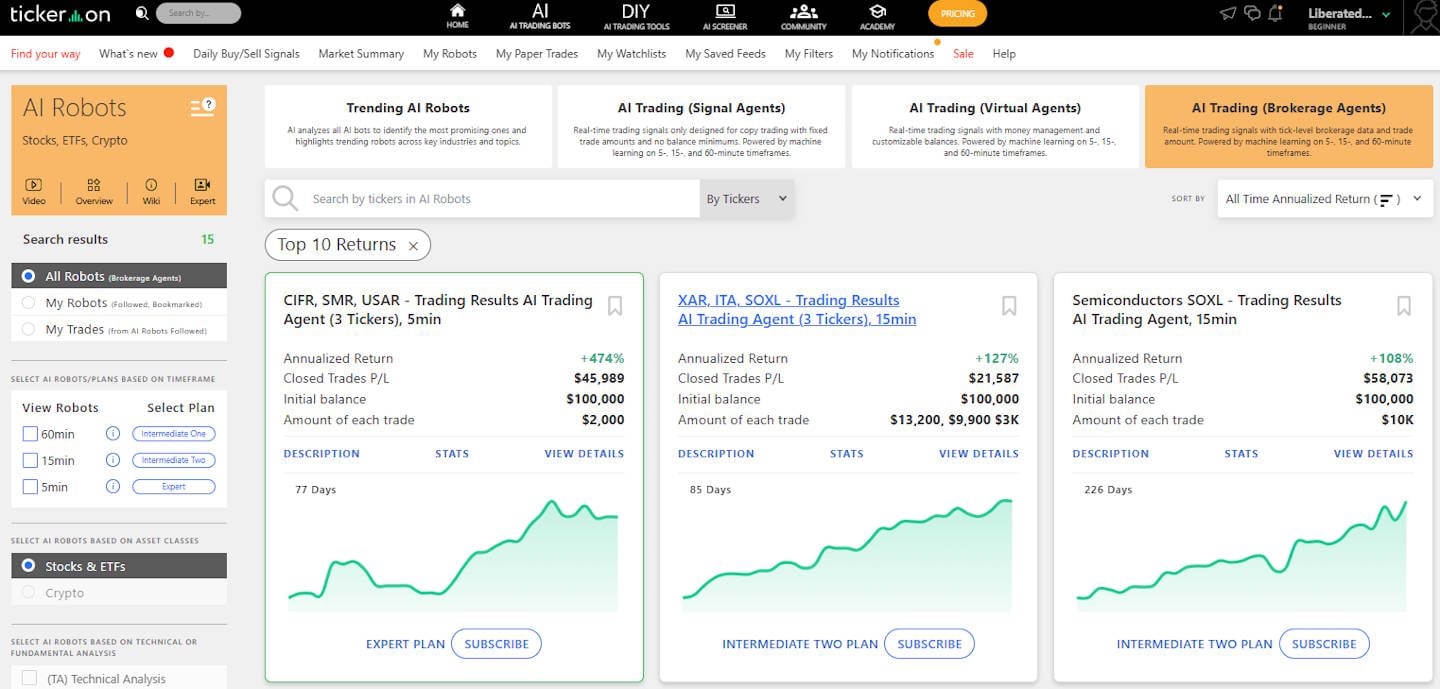This screenshot has height=689, width=1440.
Task: Open AI Trading Bots in top navigation
Action: tap(540, 16)
